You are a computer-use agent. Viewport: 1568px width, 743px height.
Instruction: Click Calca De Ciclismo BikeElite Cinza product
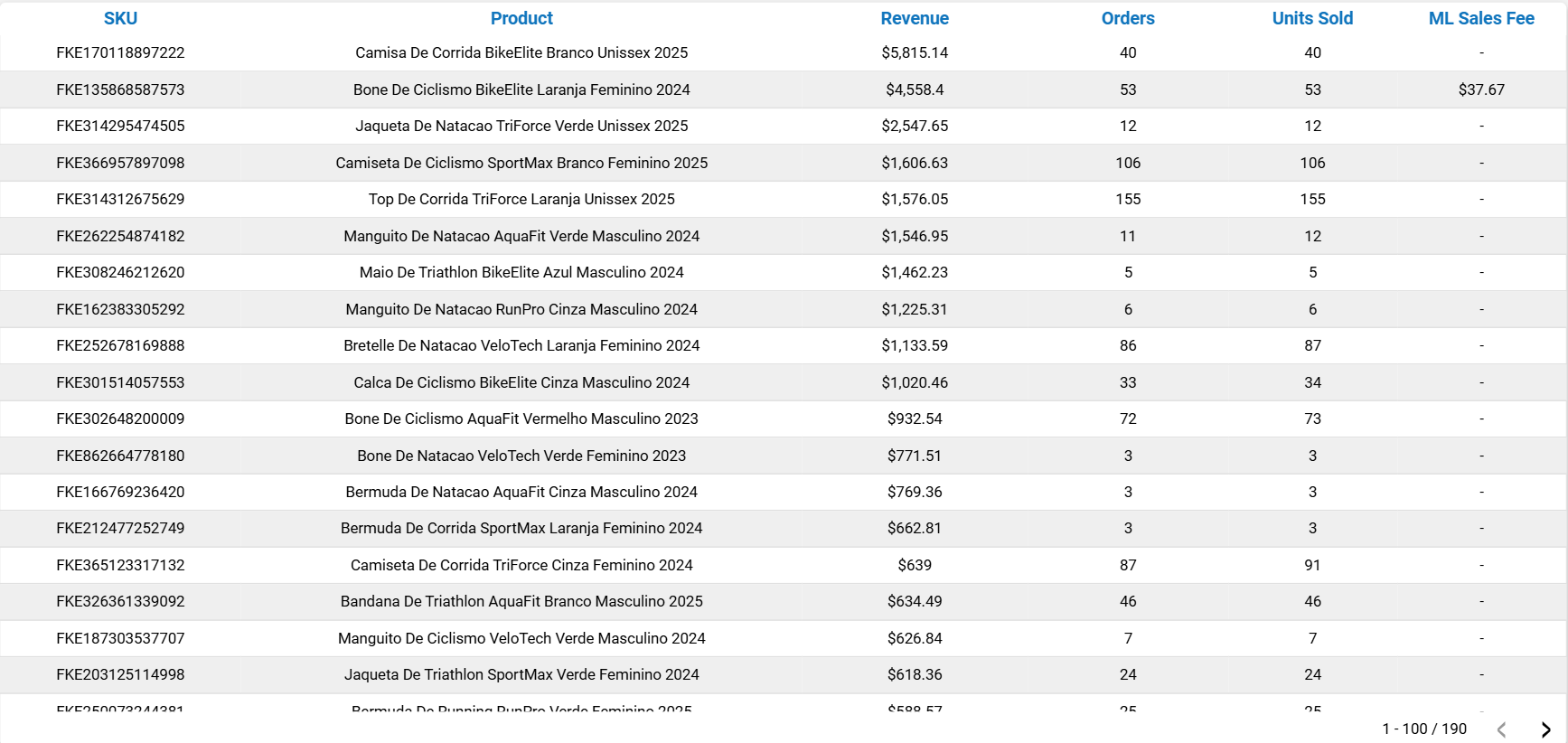(521, 382)
